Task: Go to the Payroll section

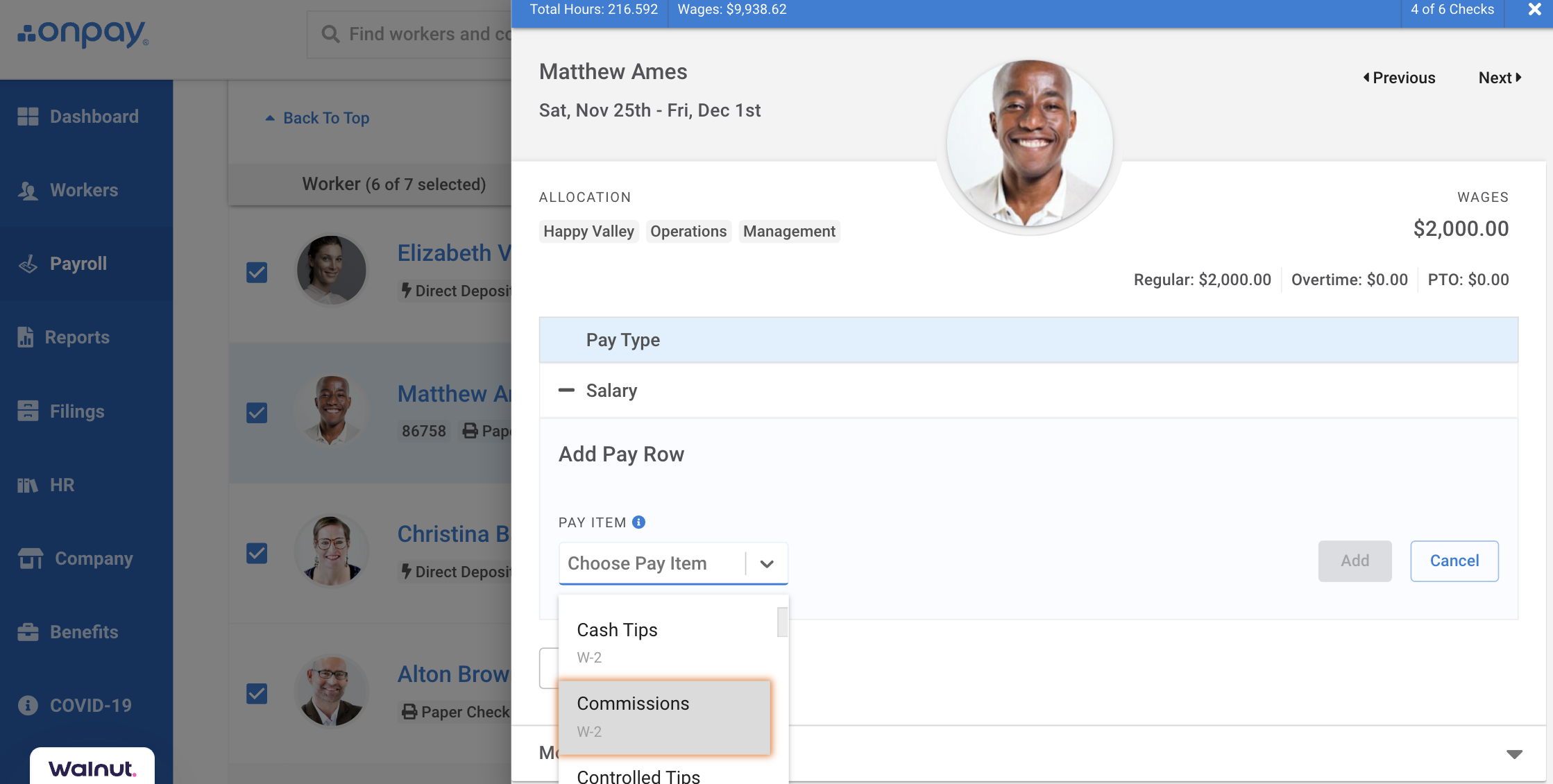Action: click(x=86, y=264)
